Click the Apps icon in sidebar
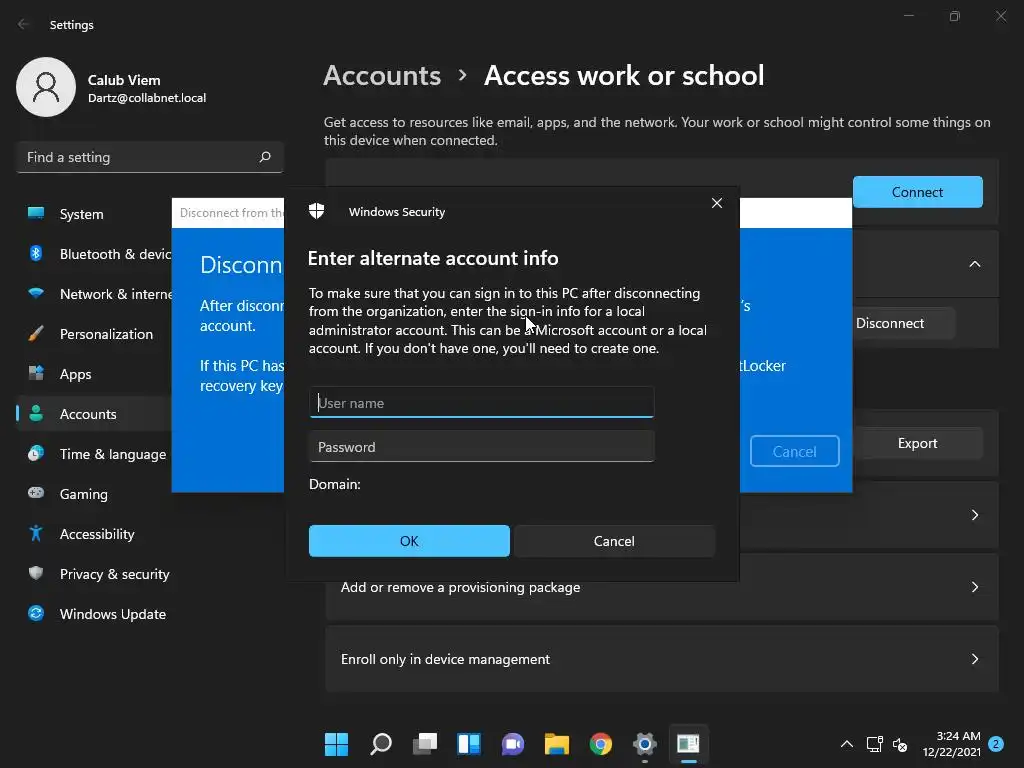Screen dimensions: 1024x768 (36, 373)
